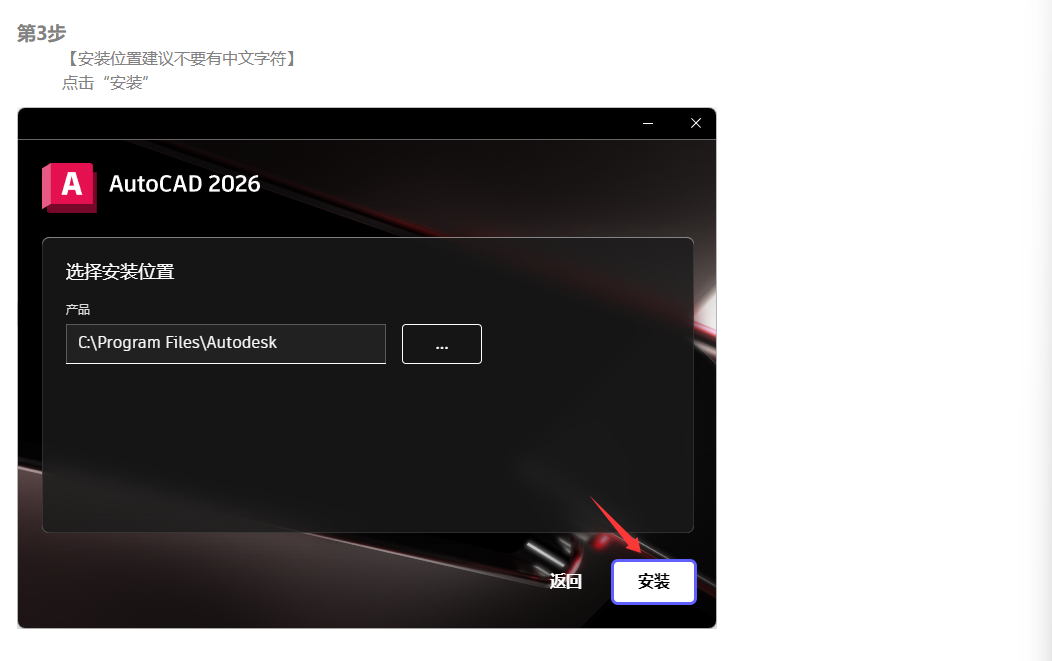Screen dimensions: 1052x661
Task: Close the AutoCAD installer window
Action: [x=695, y=123]
